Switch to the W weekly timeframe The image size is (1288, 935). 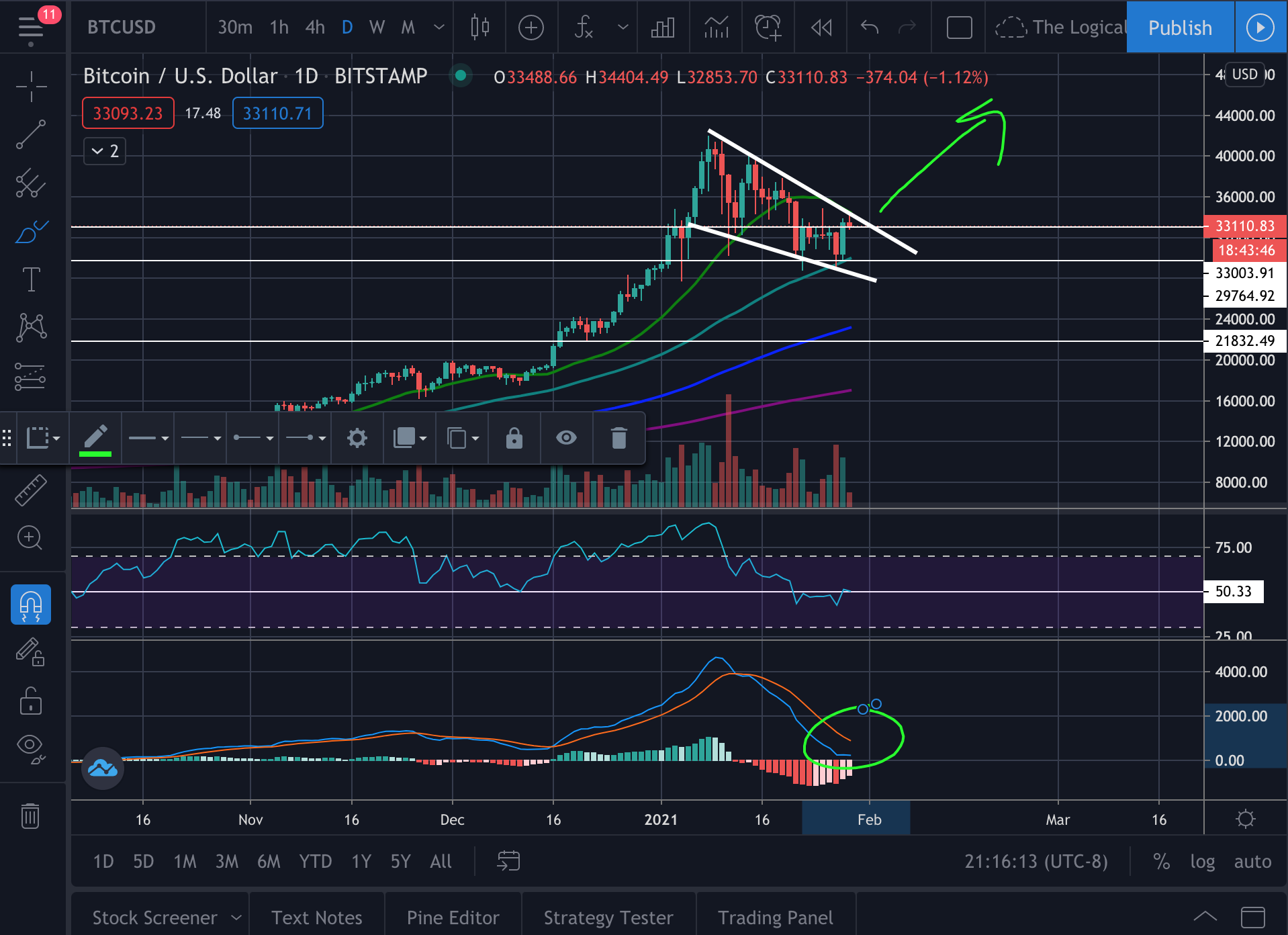[x=377, y=28]
